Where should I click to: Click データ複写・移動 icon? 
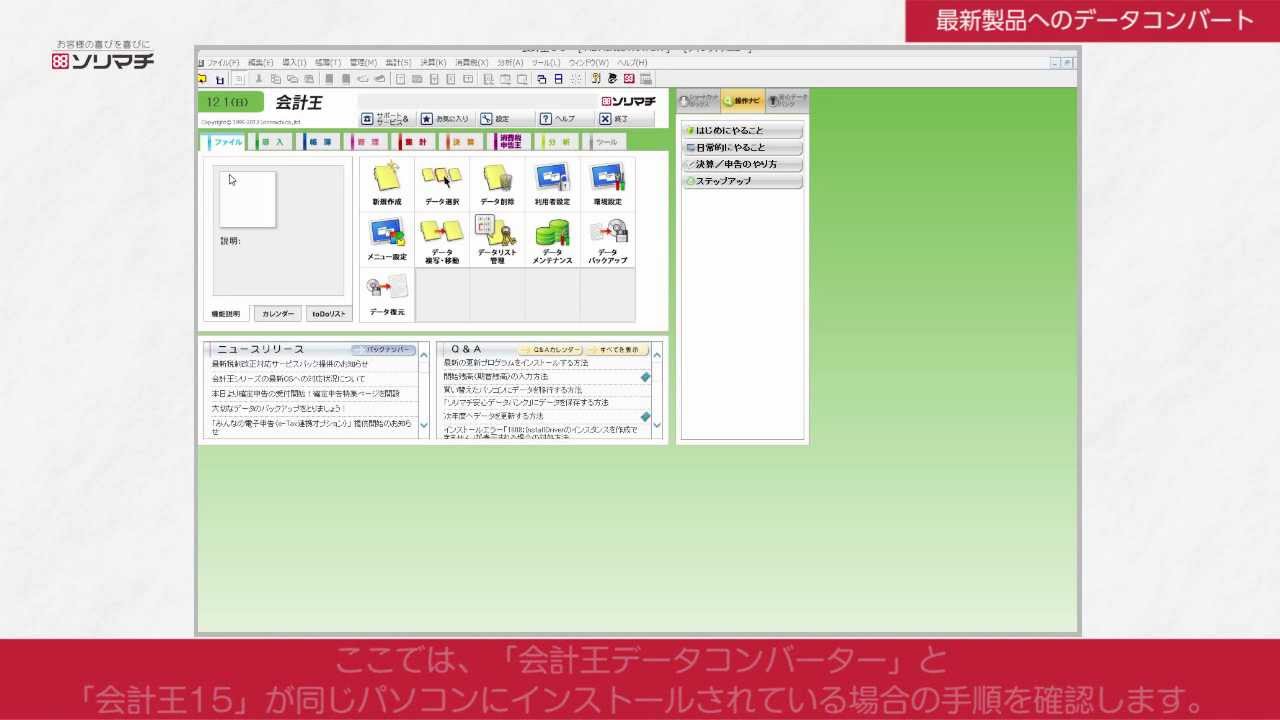click(442, 240)
